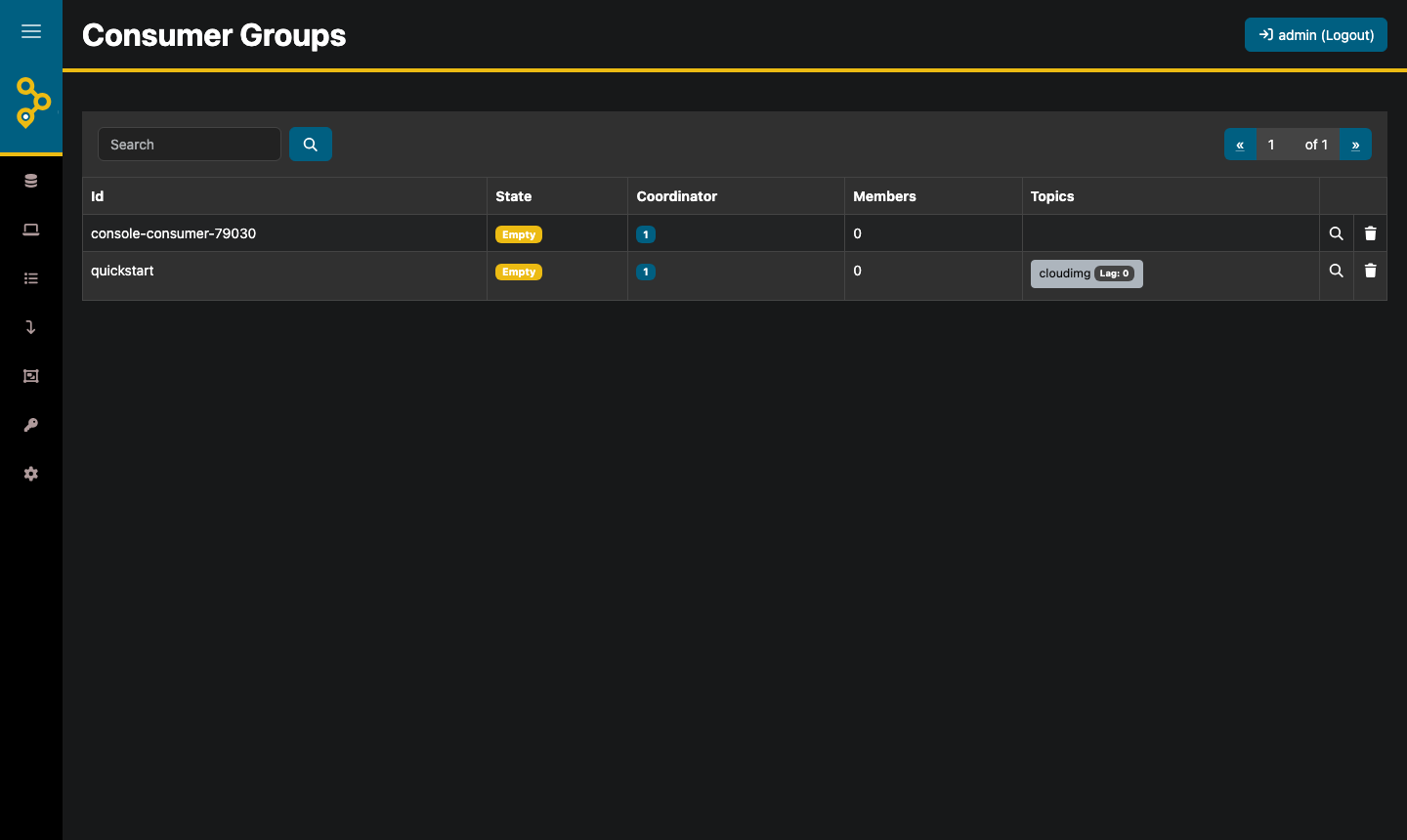Delete the quickstart group via its trash icon
The width and height of the screenshot is (1407, 840).
[1371, 271]
